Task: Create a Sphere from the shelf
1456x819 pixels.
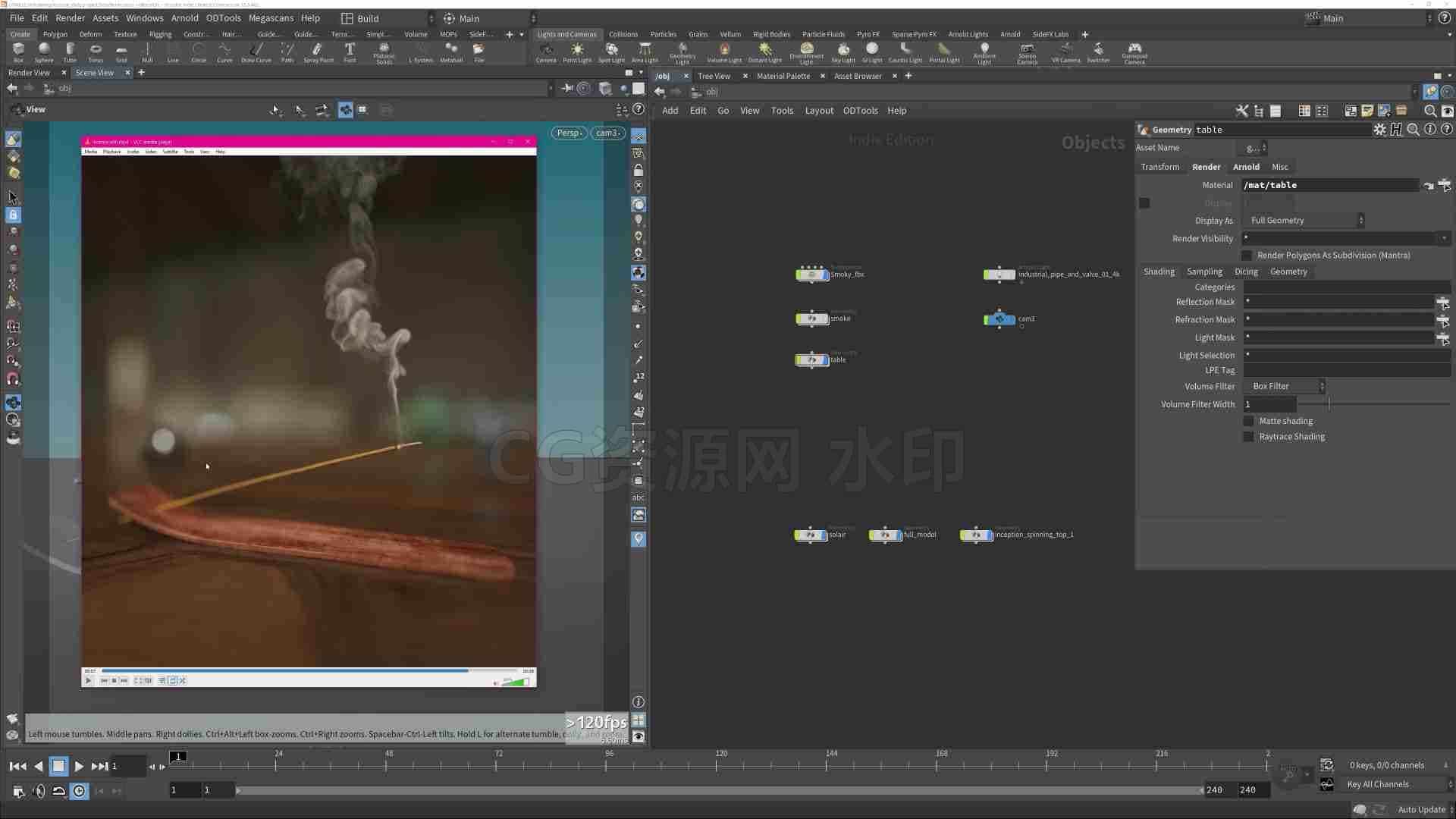Action: (x=44, y=52)
